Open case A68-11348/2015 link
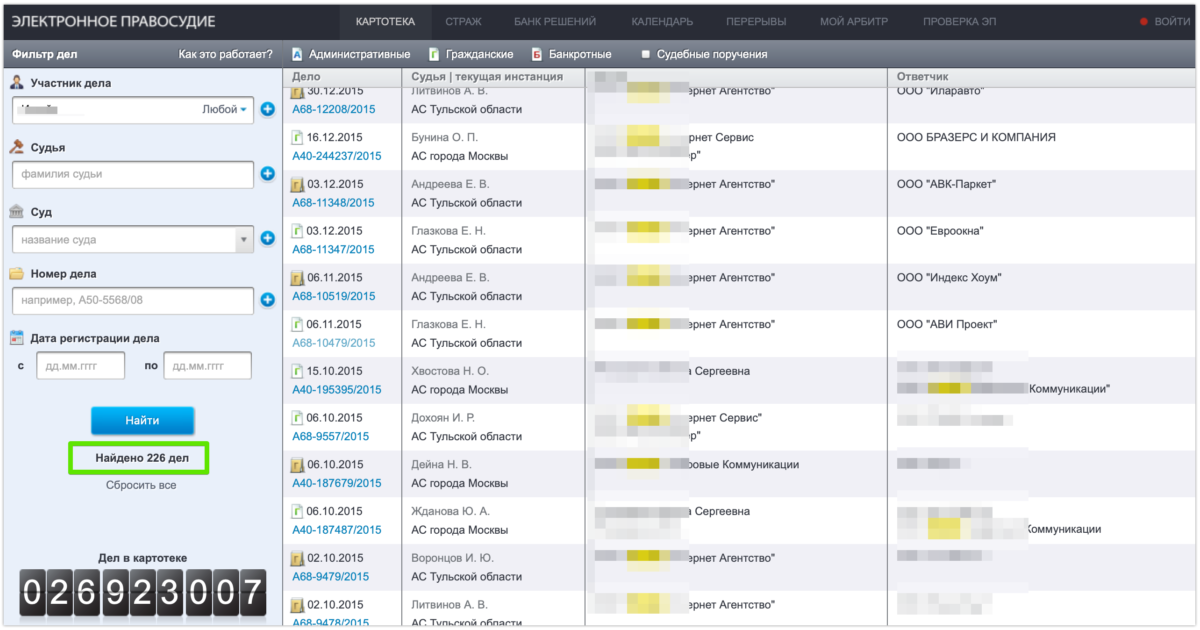 333,203
